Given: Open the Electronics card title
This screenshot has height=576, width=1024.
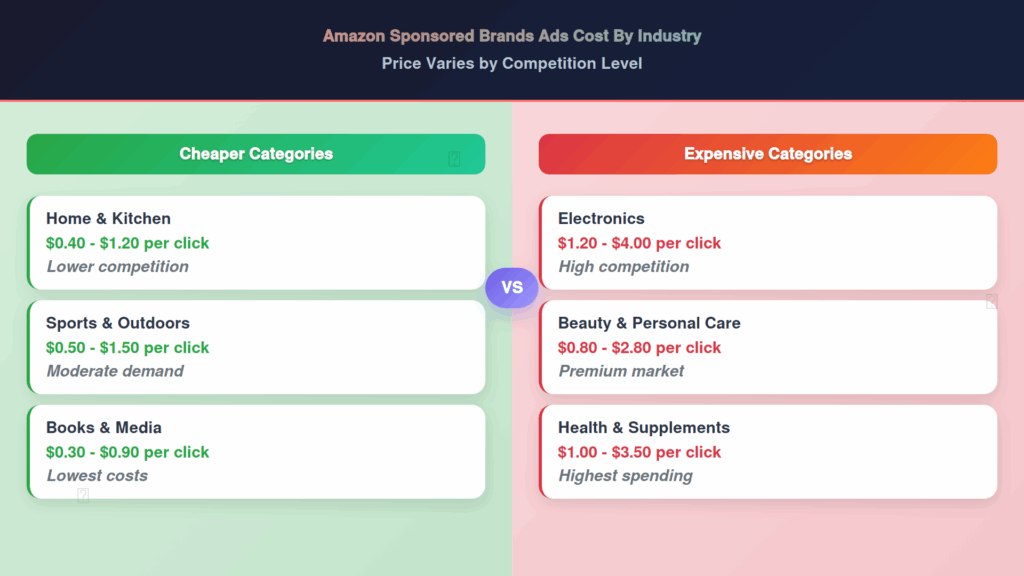Looking at the screenshot, I should (x=601, y=218).
